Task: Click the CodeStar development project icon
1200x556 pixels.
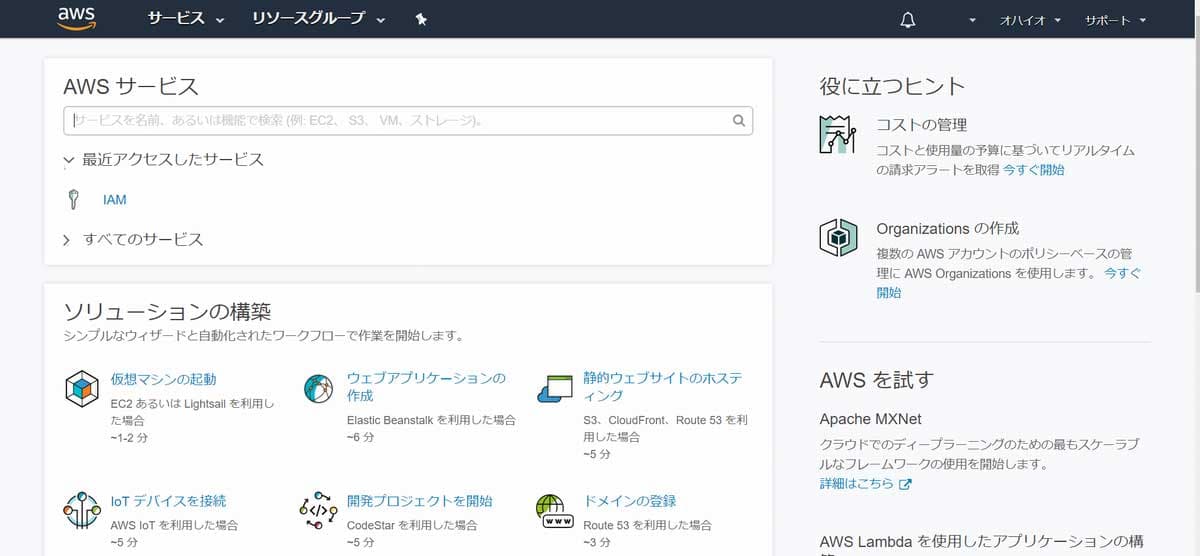Action: 318,510
